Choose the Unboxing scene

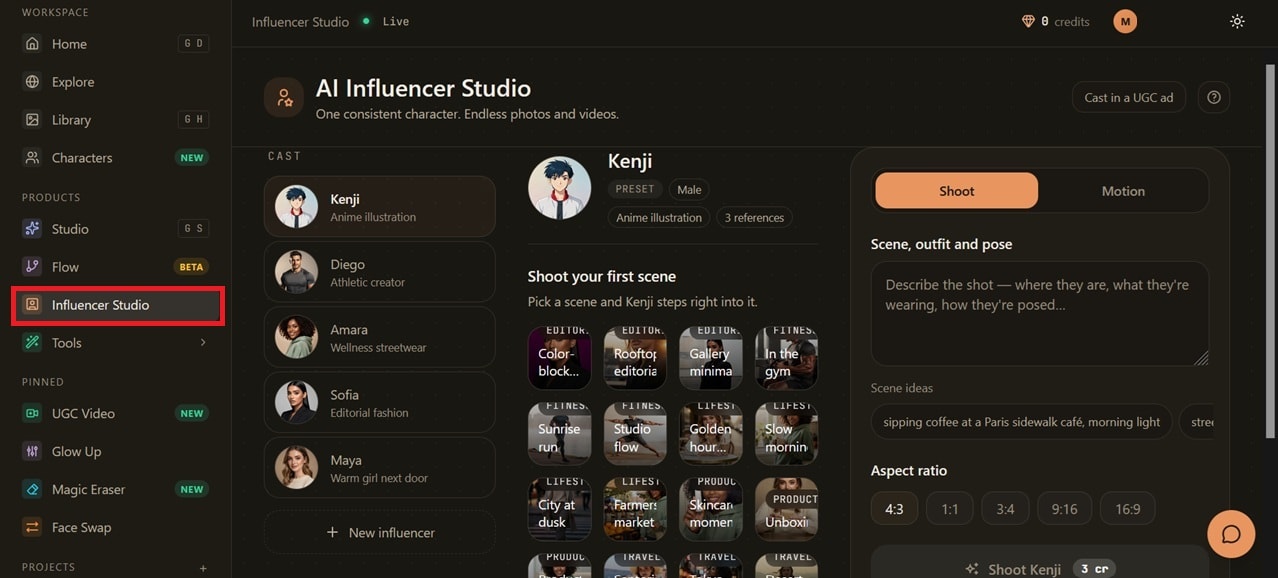click(x=786, y=510)
